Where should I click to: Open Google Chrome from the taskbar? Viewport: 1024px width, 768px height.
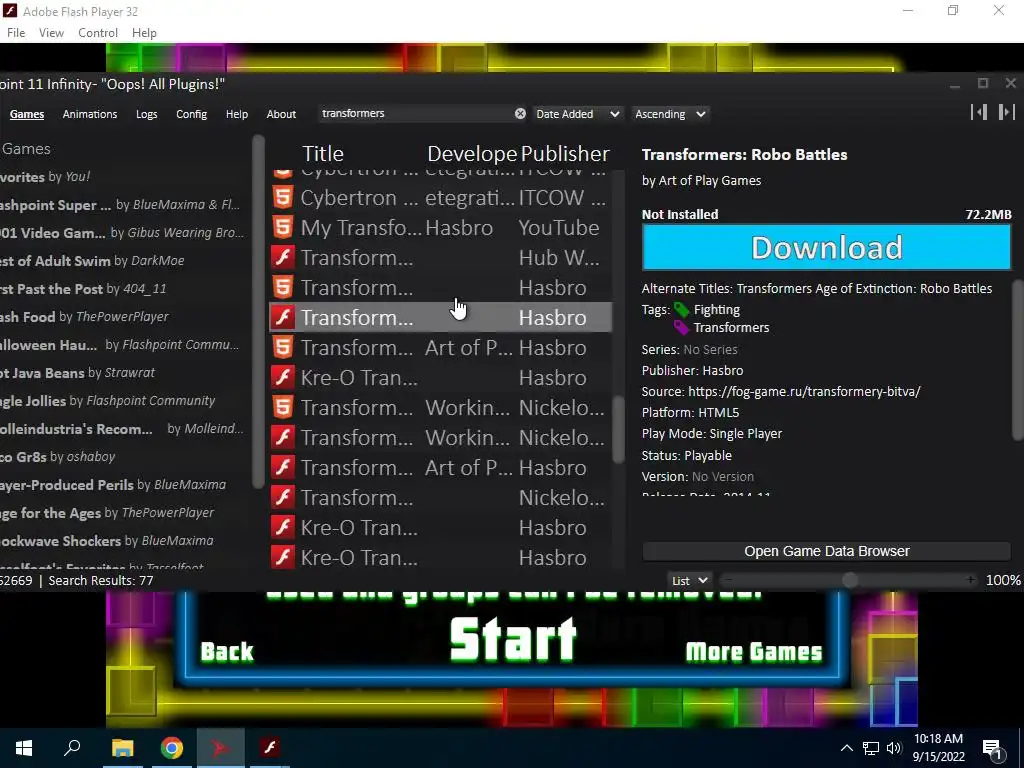pos(172,748)
